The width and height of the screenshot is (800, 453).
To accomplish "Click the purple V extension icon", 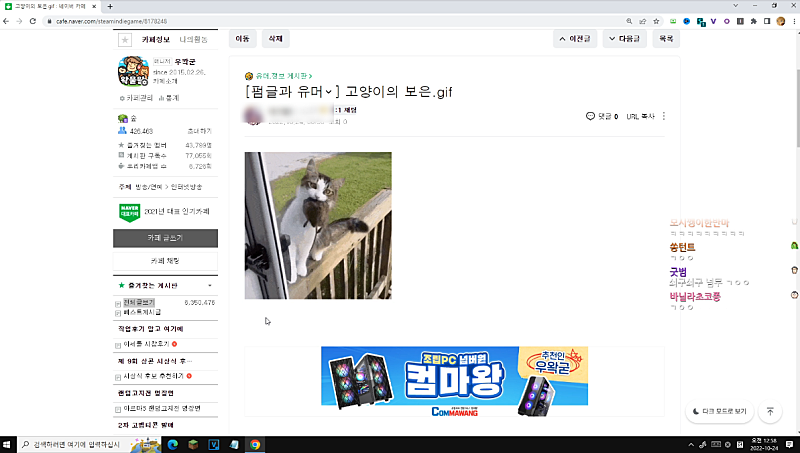I will coord(713,21).
